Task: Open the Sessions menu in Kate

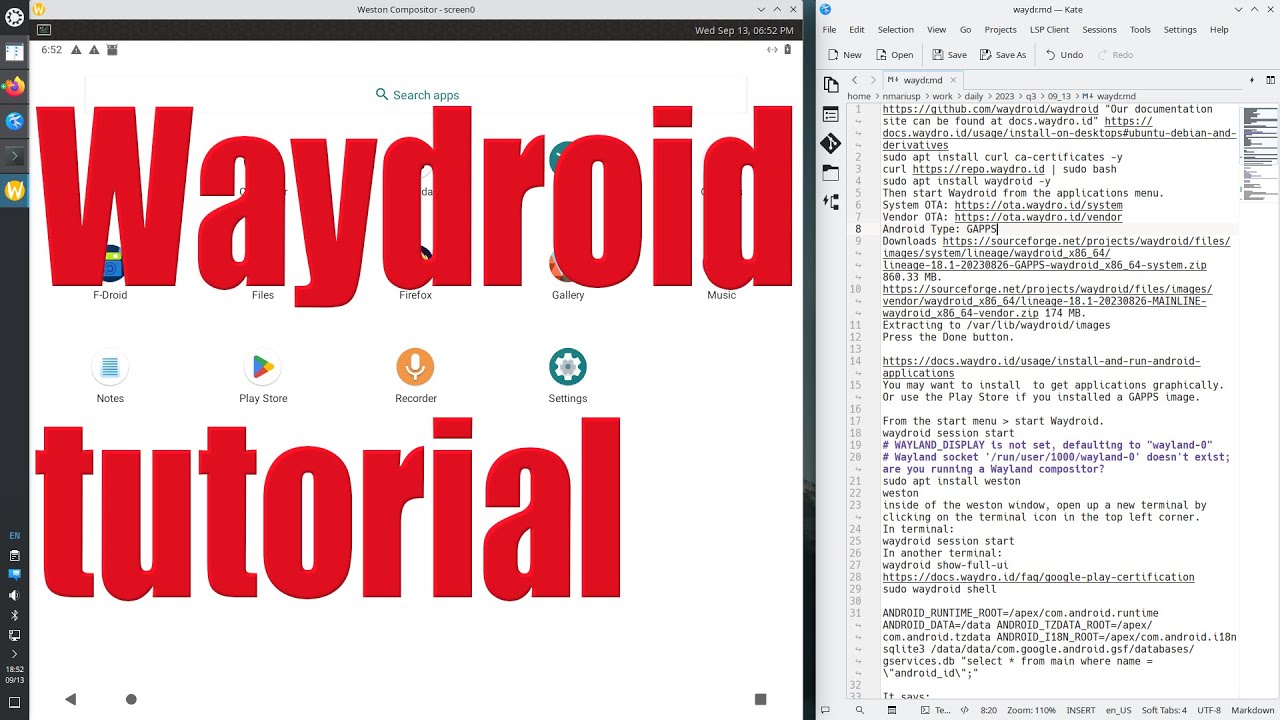Action: pos(1099,30)
